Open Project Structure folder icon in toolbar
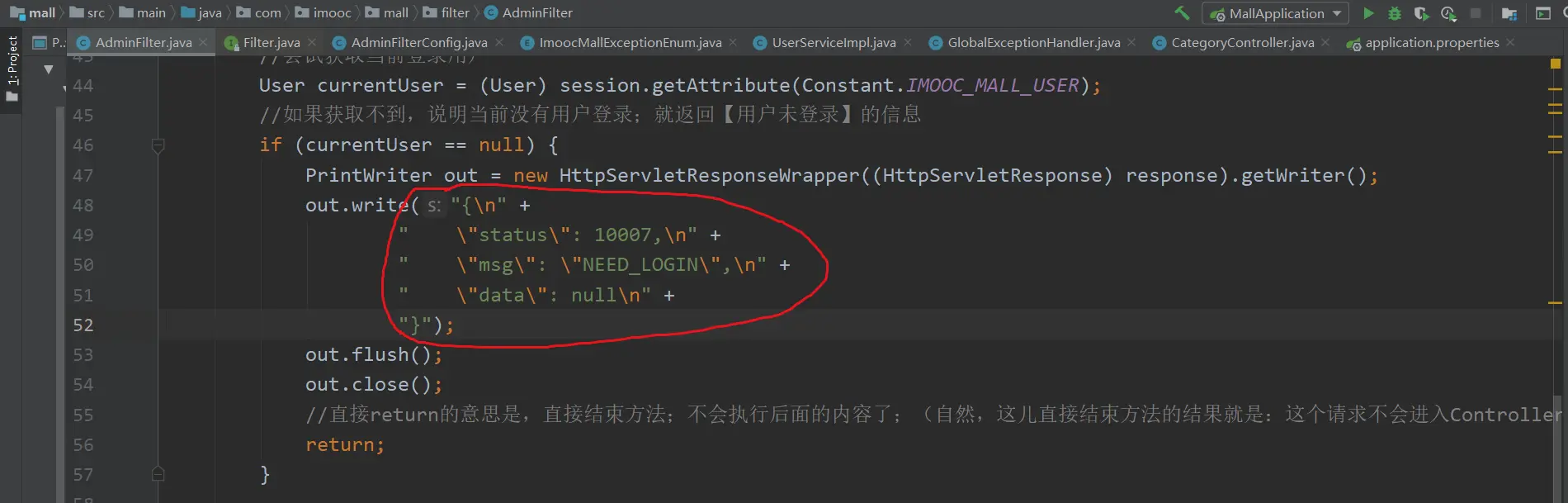1568x503 pixels. (x=1509, y=13)
